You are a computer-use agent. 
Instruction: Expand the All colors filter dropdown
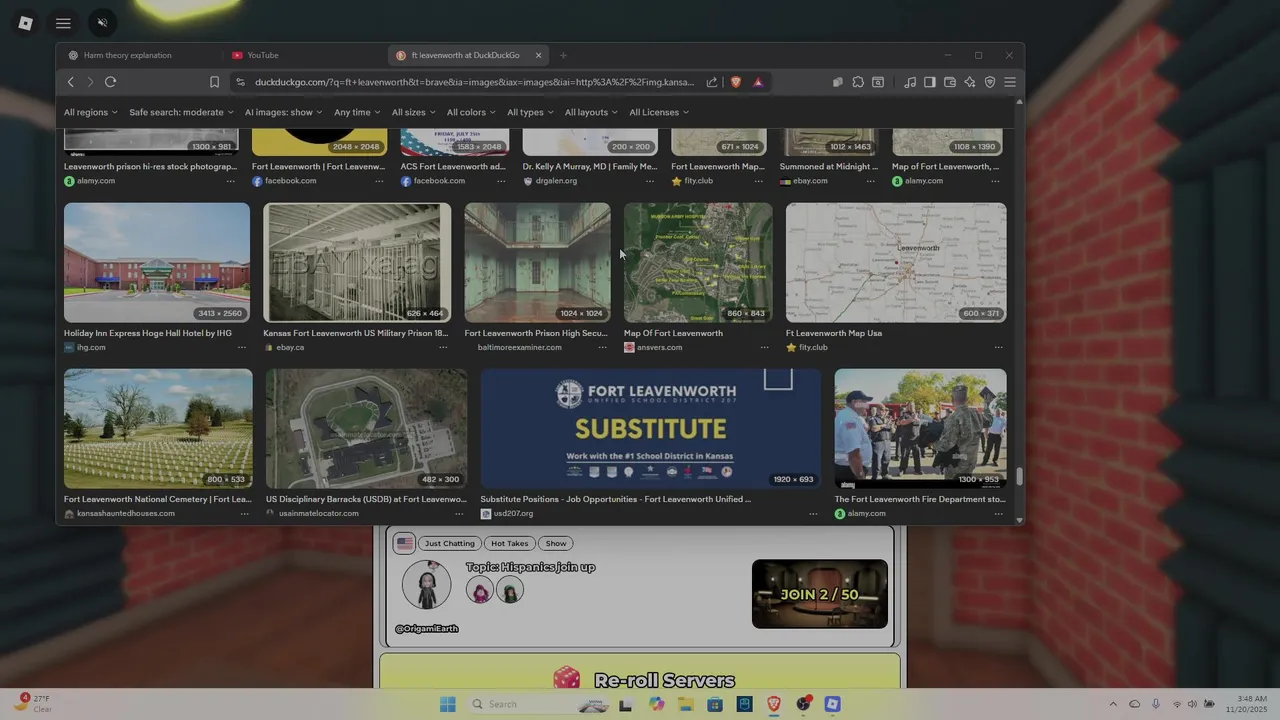coord(471,112)
